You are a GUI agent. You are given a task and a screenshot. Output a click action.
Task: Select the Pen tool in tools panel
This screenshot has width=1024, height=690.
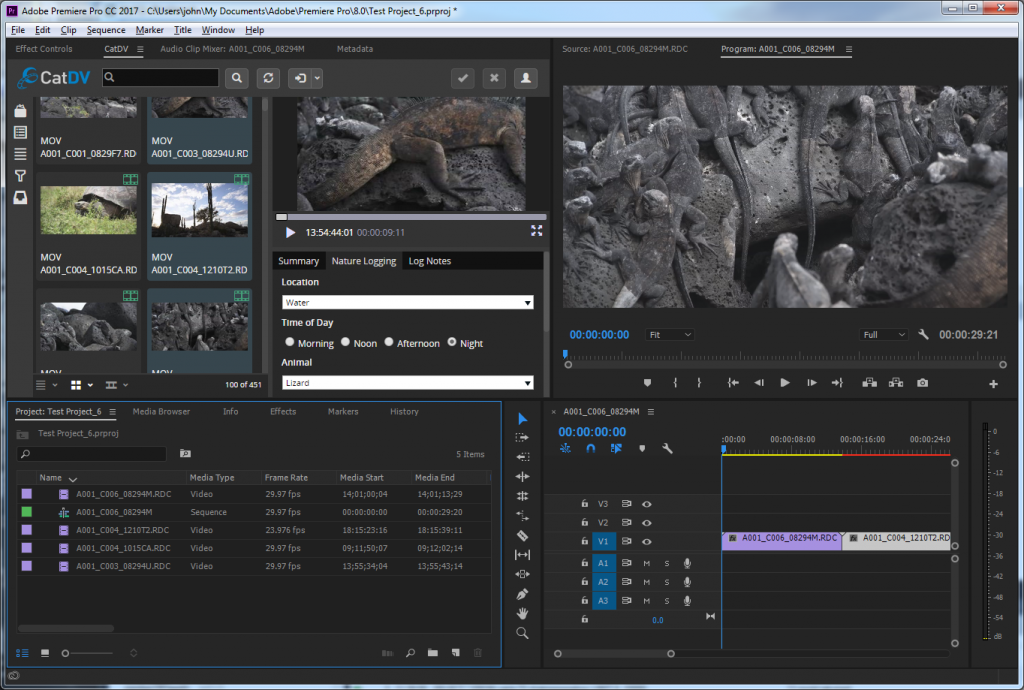[x=522, y=594]
